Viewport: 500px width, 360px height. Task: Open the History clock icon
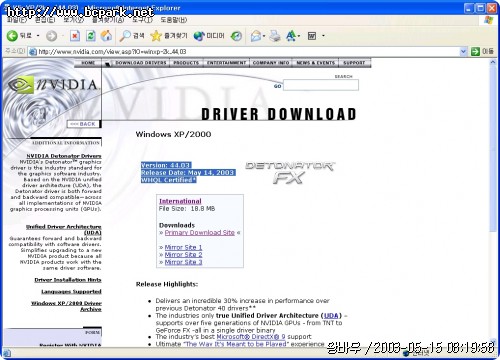coord(236,36)
